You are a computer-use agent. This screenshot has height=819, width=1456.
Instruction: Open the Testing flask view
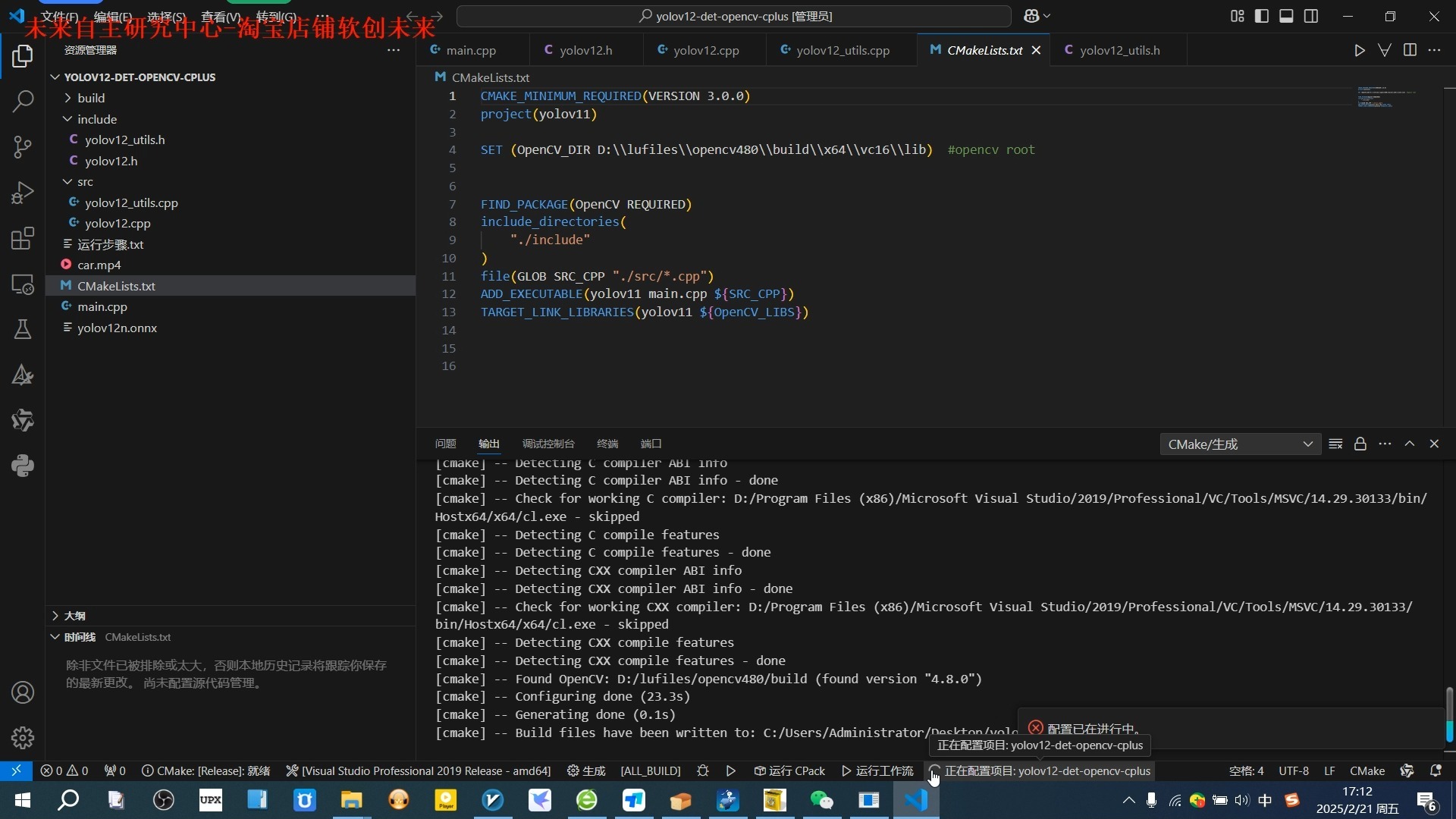tap(23, 329)
